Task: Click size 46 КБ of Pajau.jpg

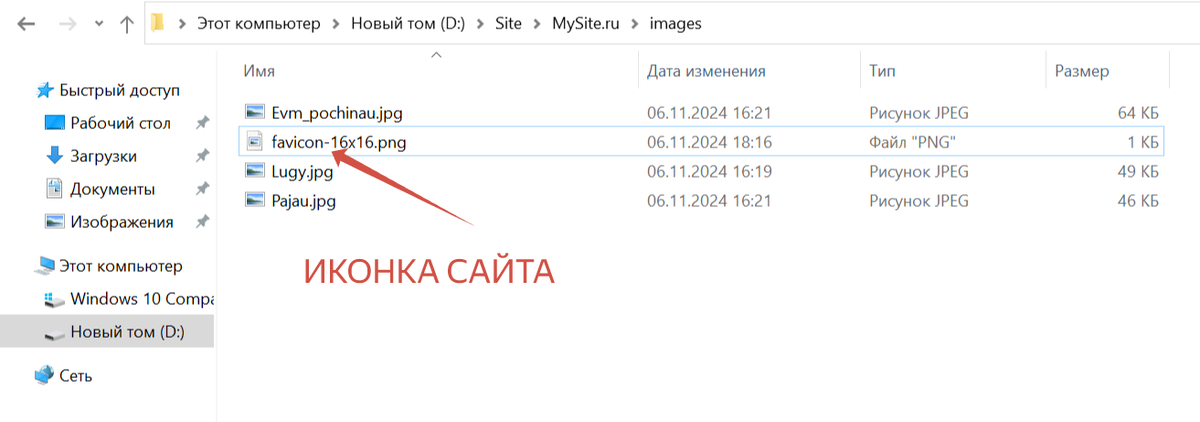Action: pyautogui.click(x=1138, y=201)
